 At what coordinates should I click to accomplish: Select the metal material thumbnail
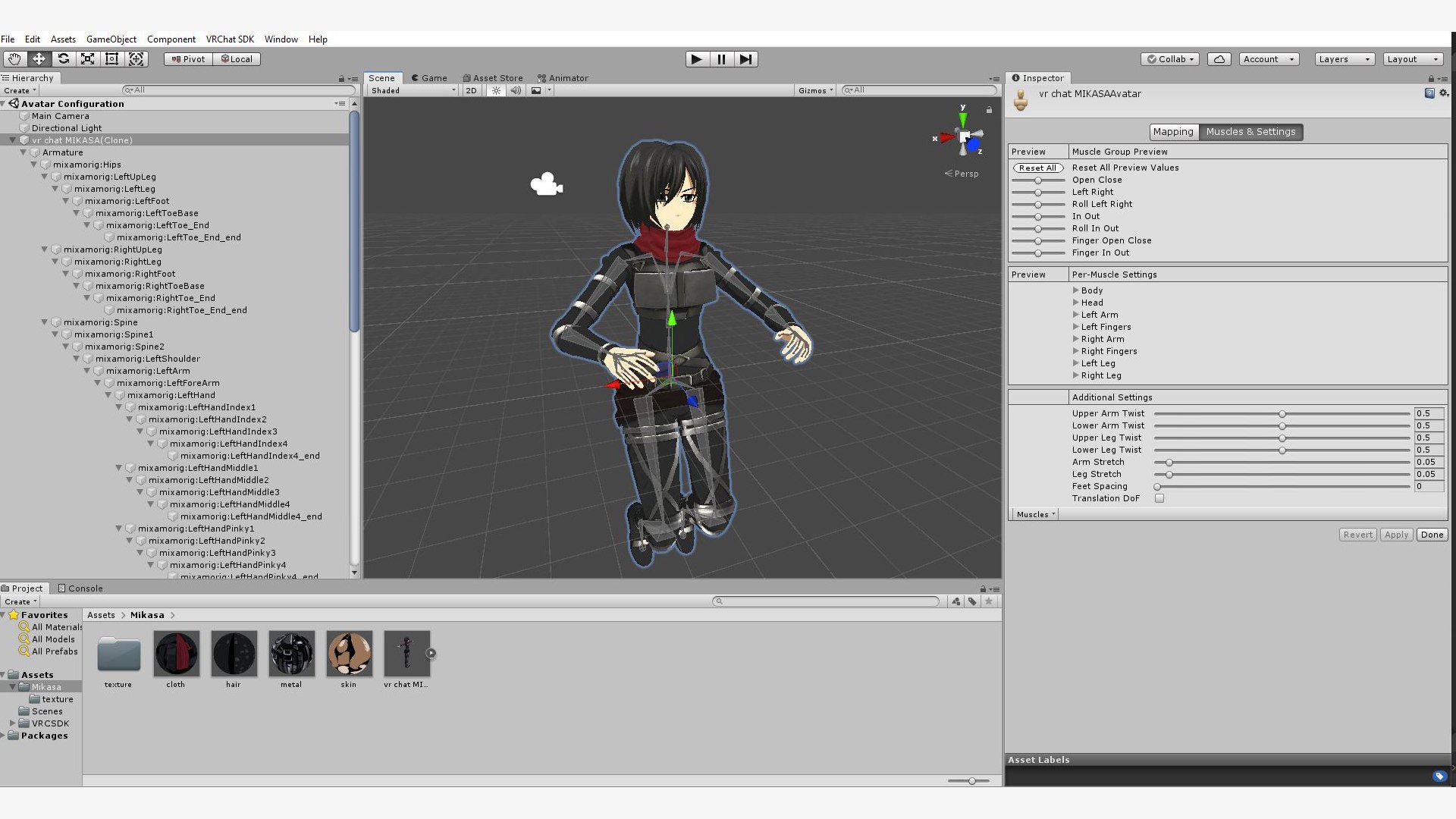click(291, 653)
